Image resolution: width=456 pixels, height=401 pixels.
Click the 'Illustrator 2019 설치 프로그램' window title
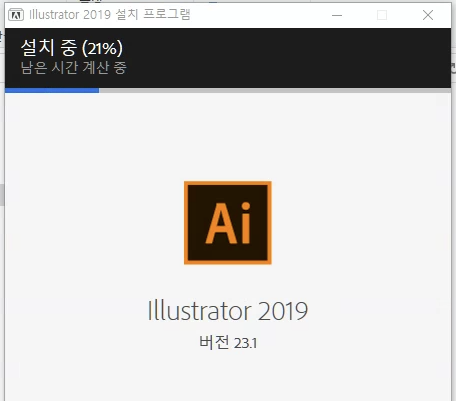tap(110, 14)
